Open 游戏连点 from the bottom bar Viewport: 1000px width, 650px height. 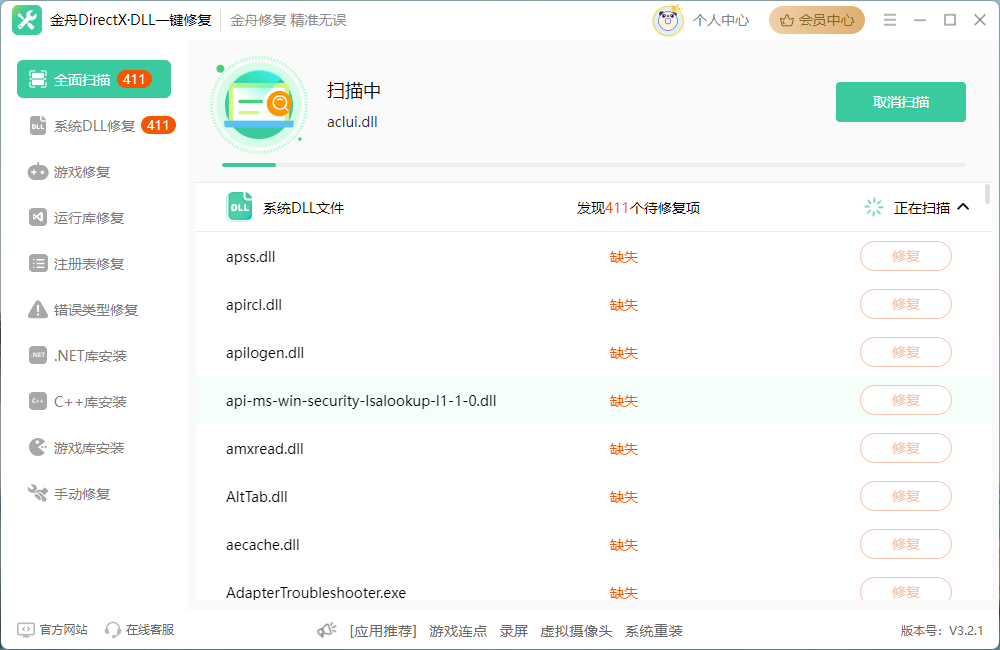tap(458, 632)
